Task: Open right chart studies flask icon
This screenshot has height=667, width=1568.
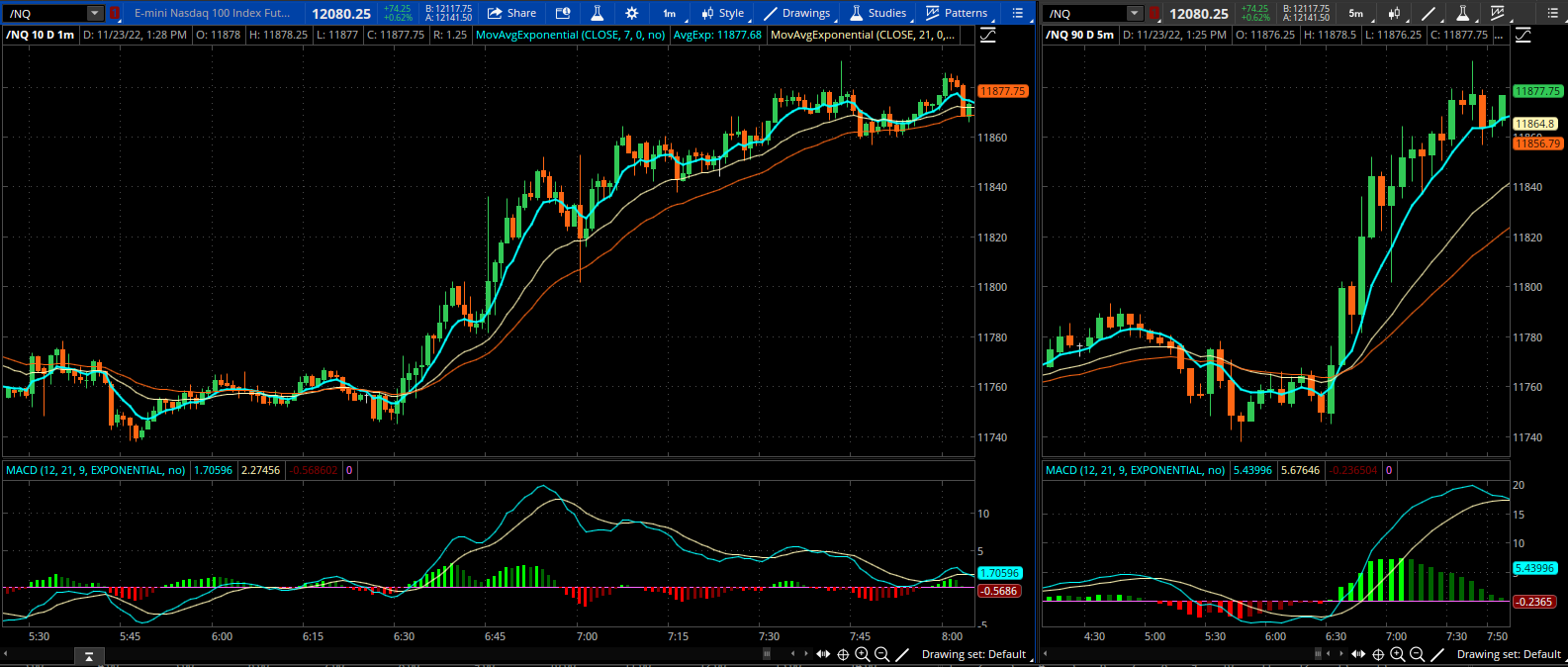Action: point(1463,14)
